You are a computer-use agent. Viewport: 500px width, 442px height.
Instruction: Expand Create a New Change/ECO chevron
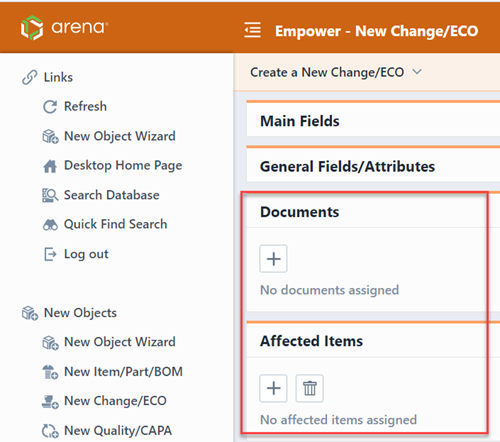pos(417,72)
